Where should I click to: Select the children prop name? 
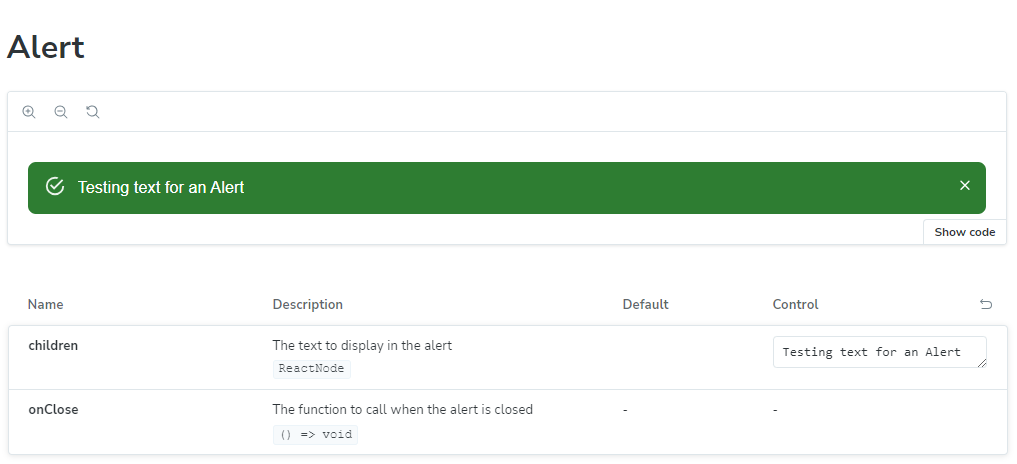point(53,346)
